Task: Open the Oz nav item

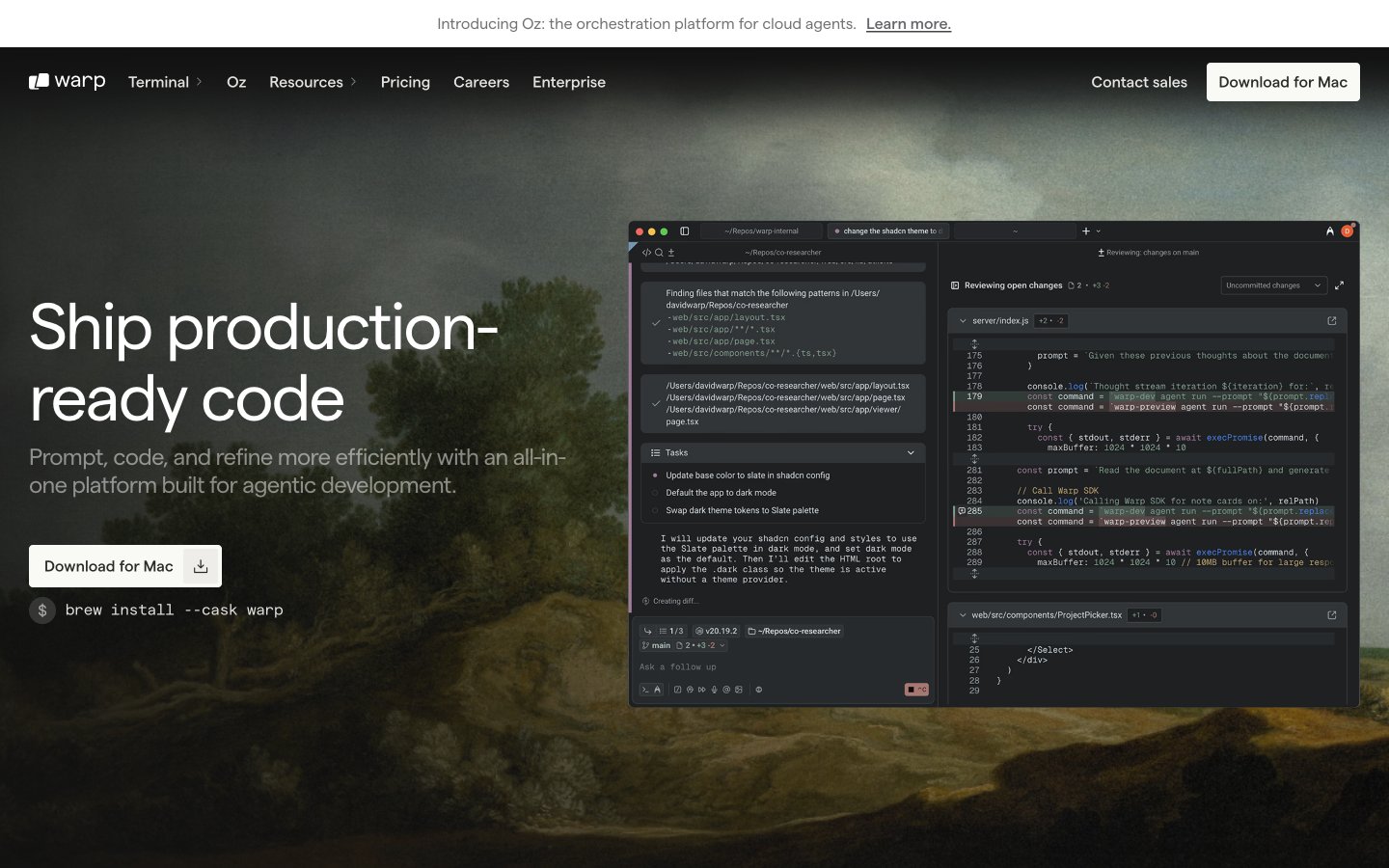Action: pos(236,82)
